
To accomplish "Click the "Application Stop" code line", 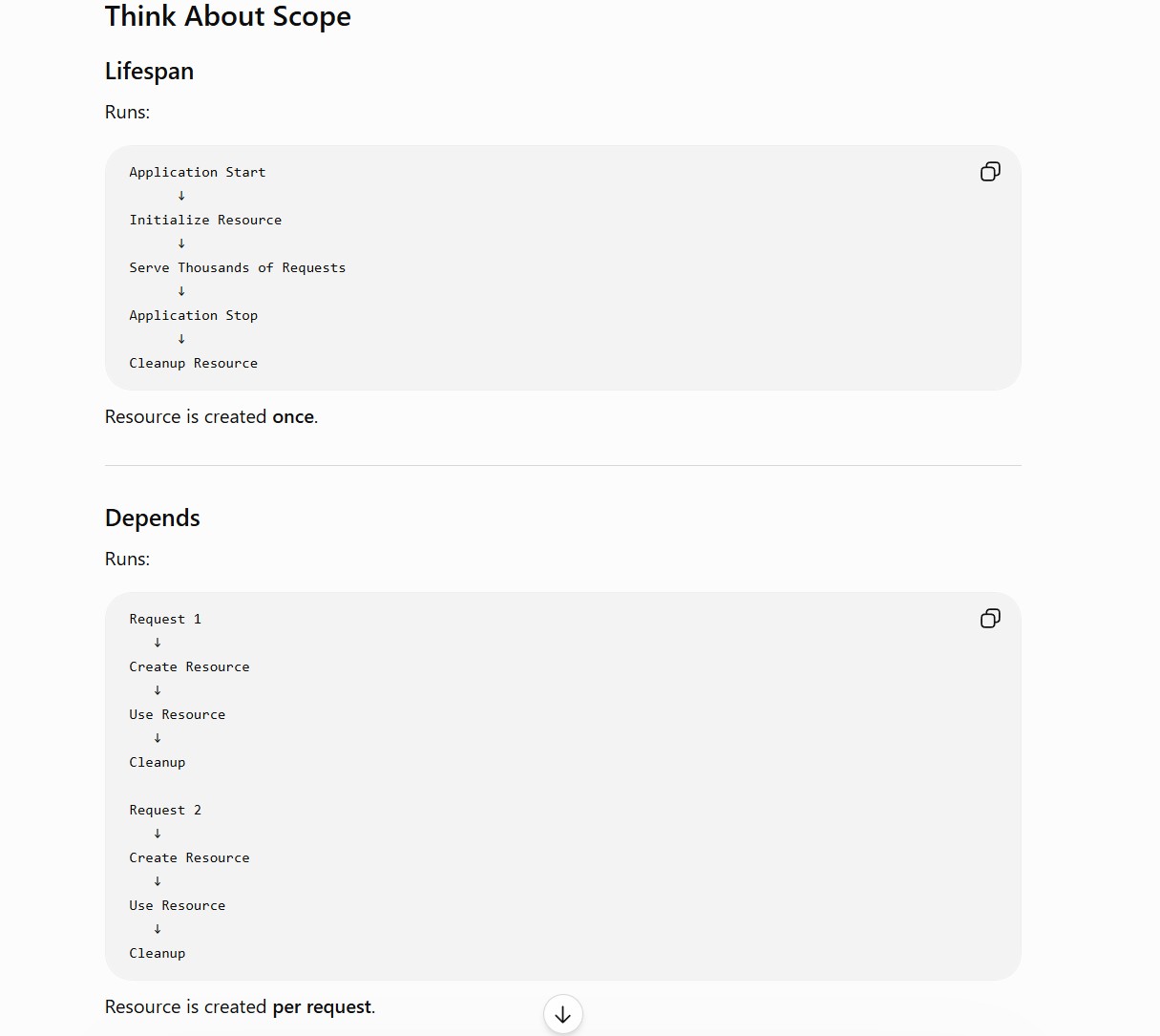I will [194, 316].
